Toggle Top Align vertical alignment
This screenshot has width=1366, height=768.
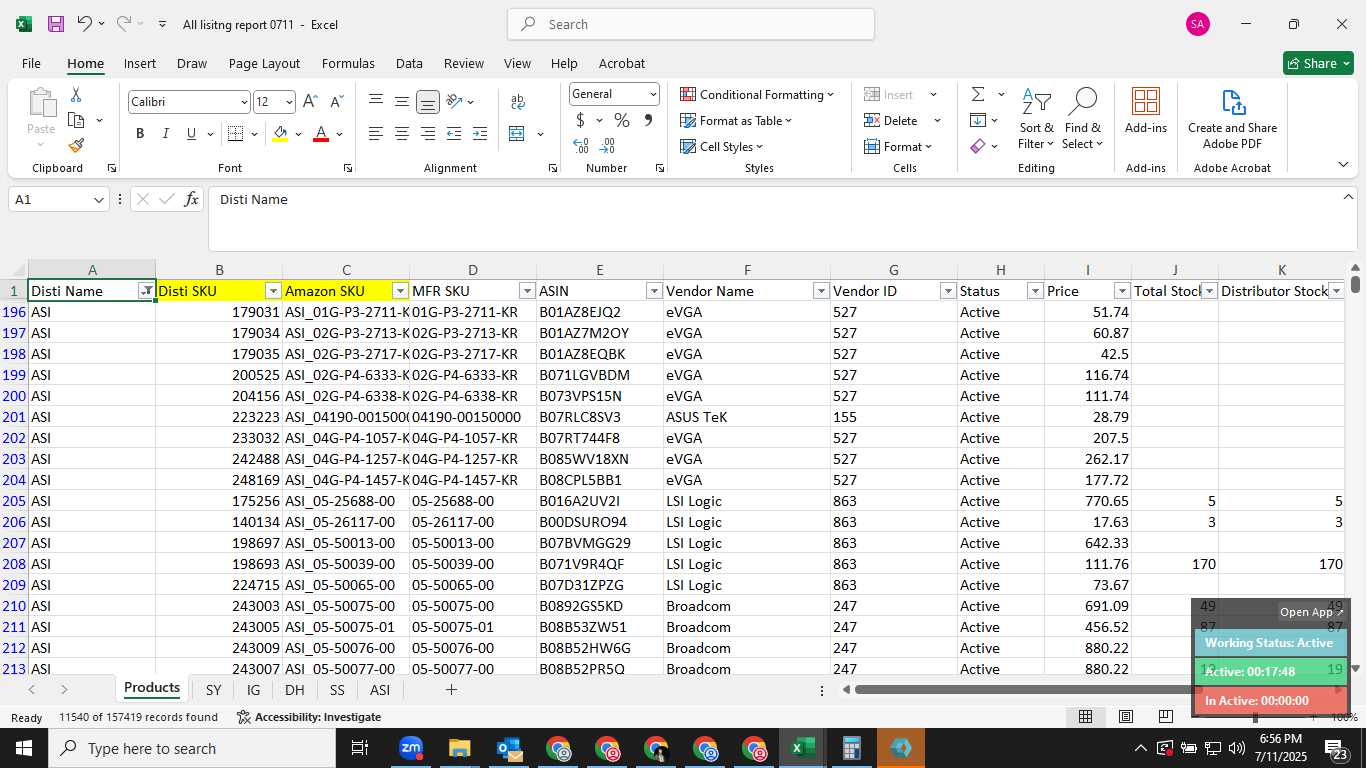[x=376, y=102]
